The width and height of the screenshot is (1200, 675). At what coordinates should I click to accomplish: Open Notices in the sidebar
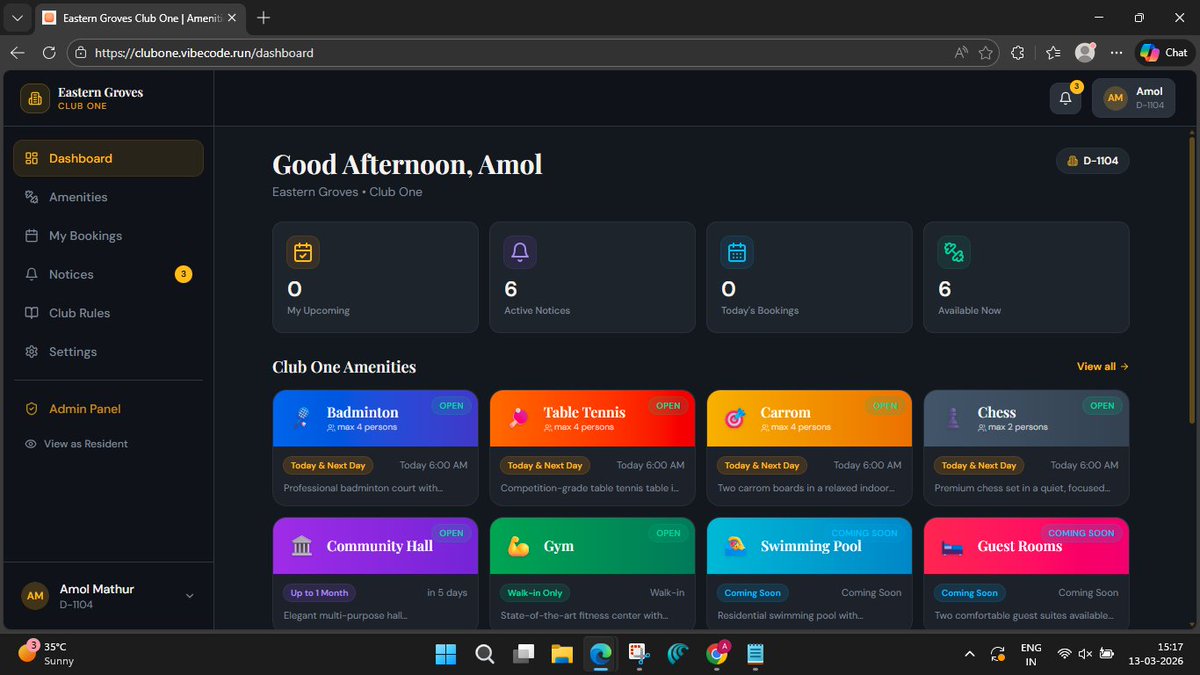click(x=108, y=274)
